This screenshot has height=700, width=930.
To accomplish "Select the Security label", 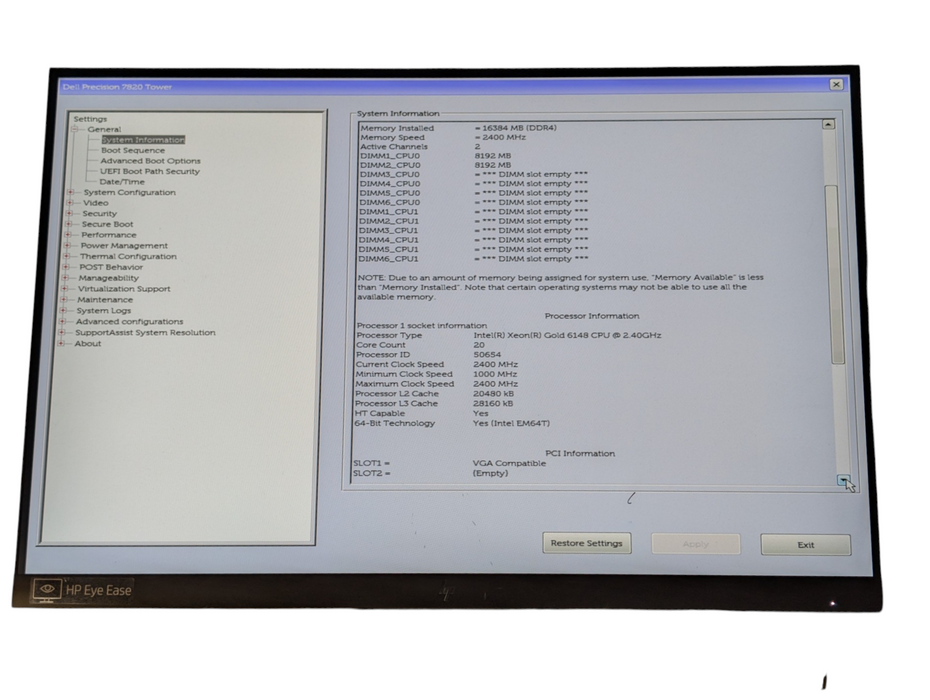I will (x=100, y=214).
